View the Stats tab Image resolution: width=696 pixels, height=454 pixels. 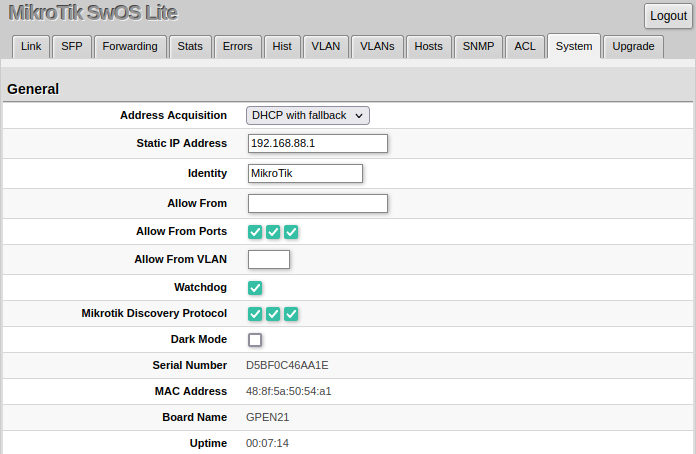190,47
